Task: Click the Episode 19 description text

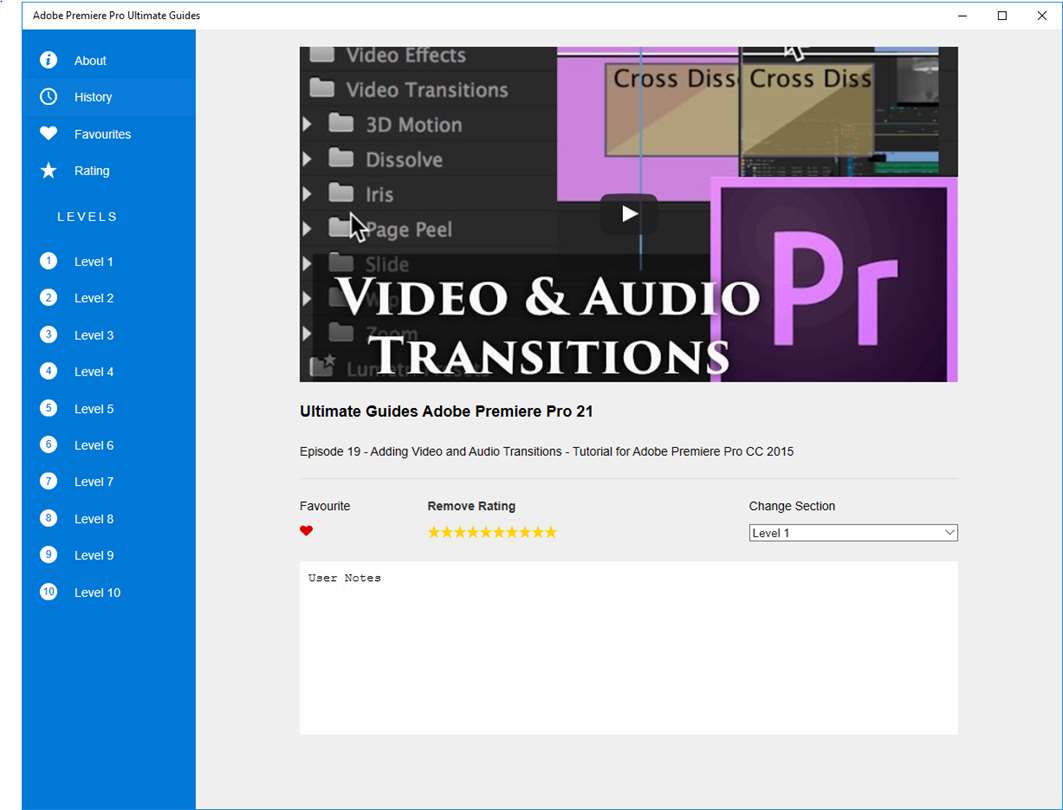Action: click(546, 451)
